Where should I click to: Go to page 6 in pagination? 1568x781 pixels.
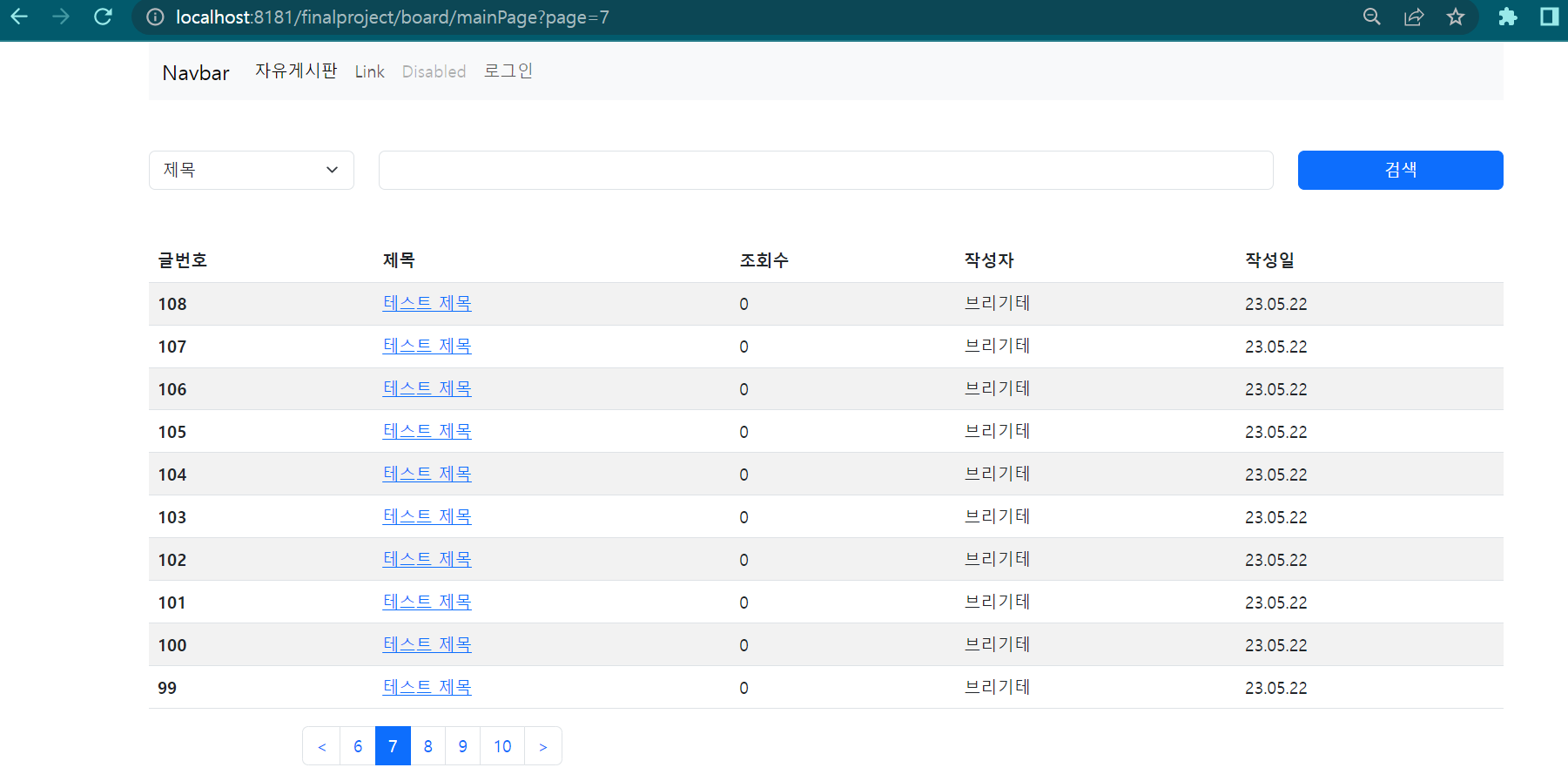point(358,746)
